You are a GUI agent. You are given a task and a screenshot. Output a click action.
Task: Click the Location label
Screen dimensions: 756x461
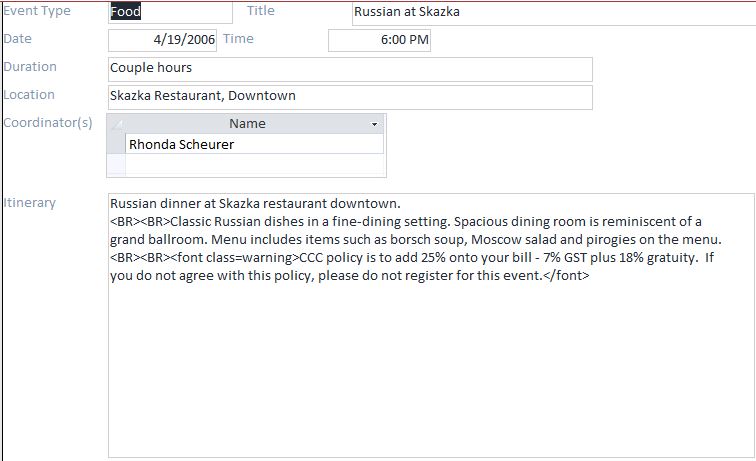click(x=30, y=95)
